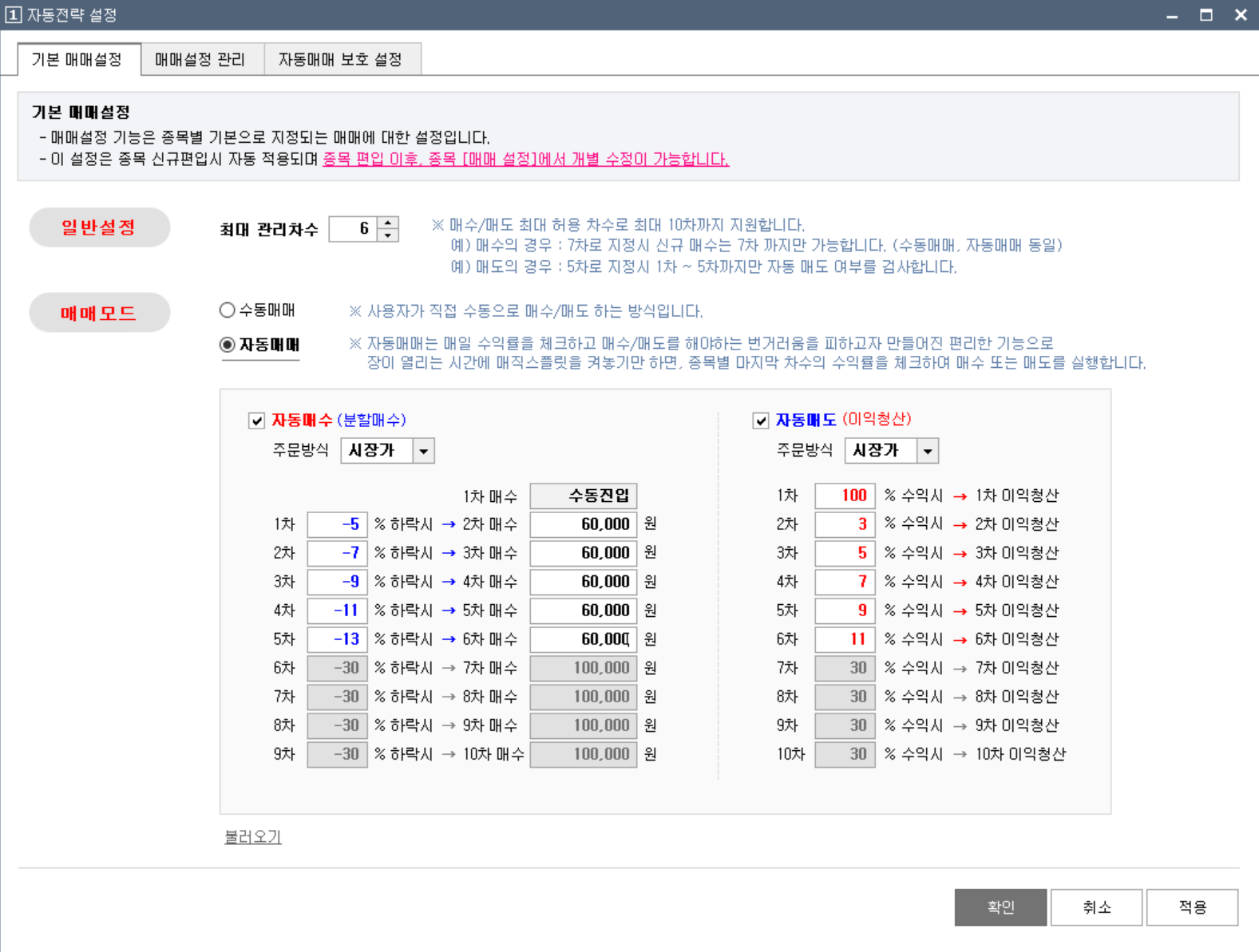Increase 최대 관리차수 with up arrow
Screen dimensions: 1259x952
(x=388, y=223)
